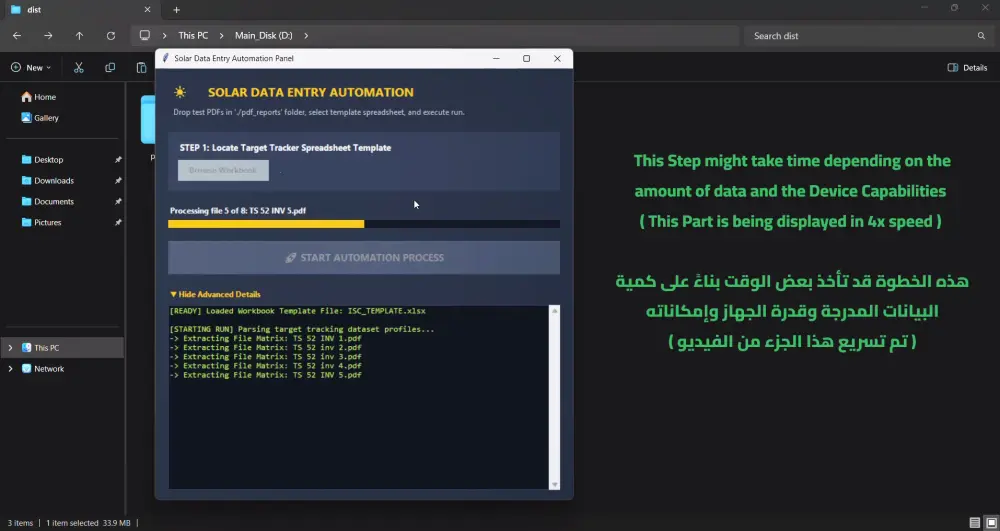Screen dimensions: 1000x531
Task: Click '3 items' in status bar
Action: [x=20, y=523]
